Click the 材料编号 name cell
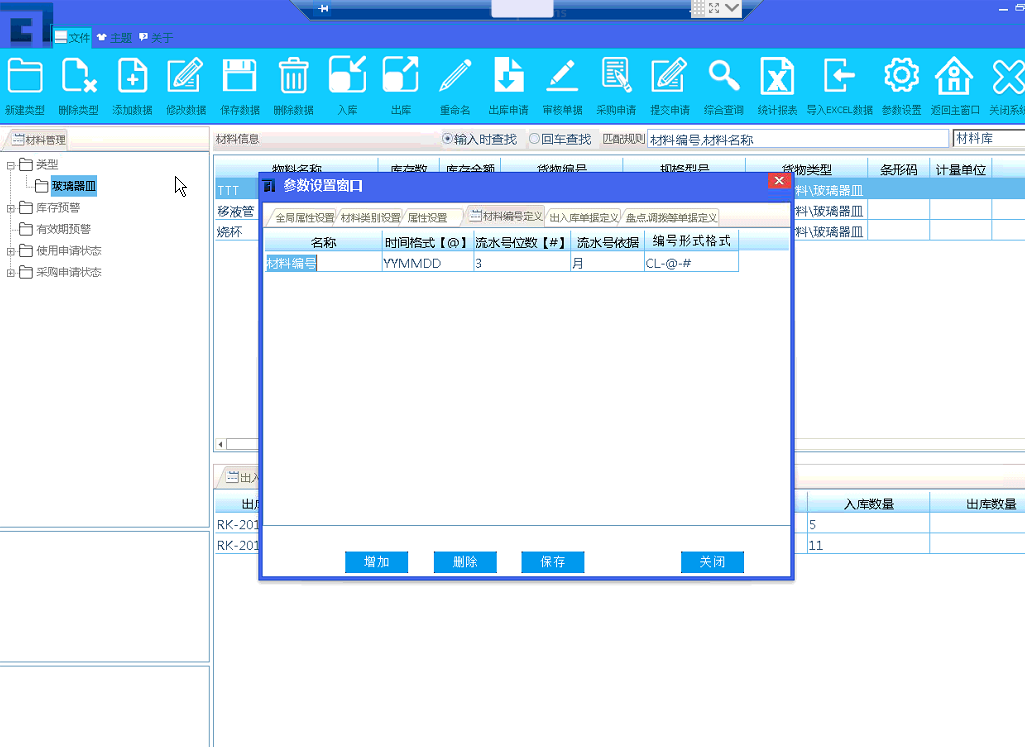The height and width of the screenshot is (747, 1025). [x=323, y=263]
